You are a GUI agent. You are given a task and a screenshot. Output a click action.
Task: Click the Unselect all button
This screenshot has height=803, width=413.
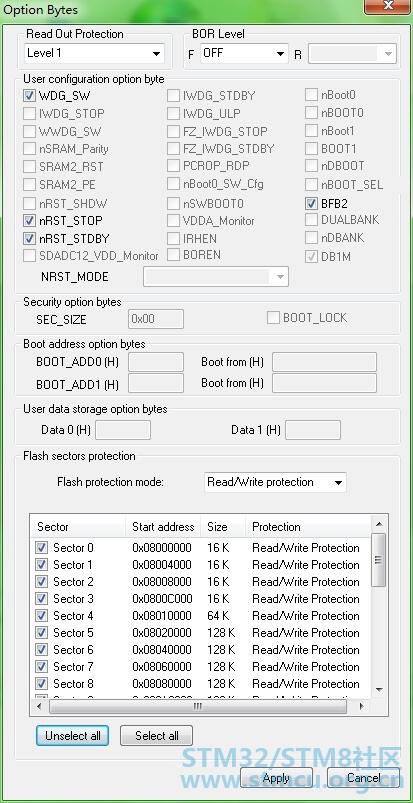[73, 736]
